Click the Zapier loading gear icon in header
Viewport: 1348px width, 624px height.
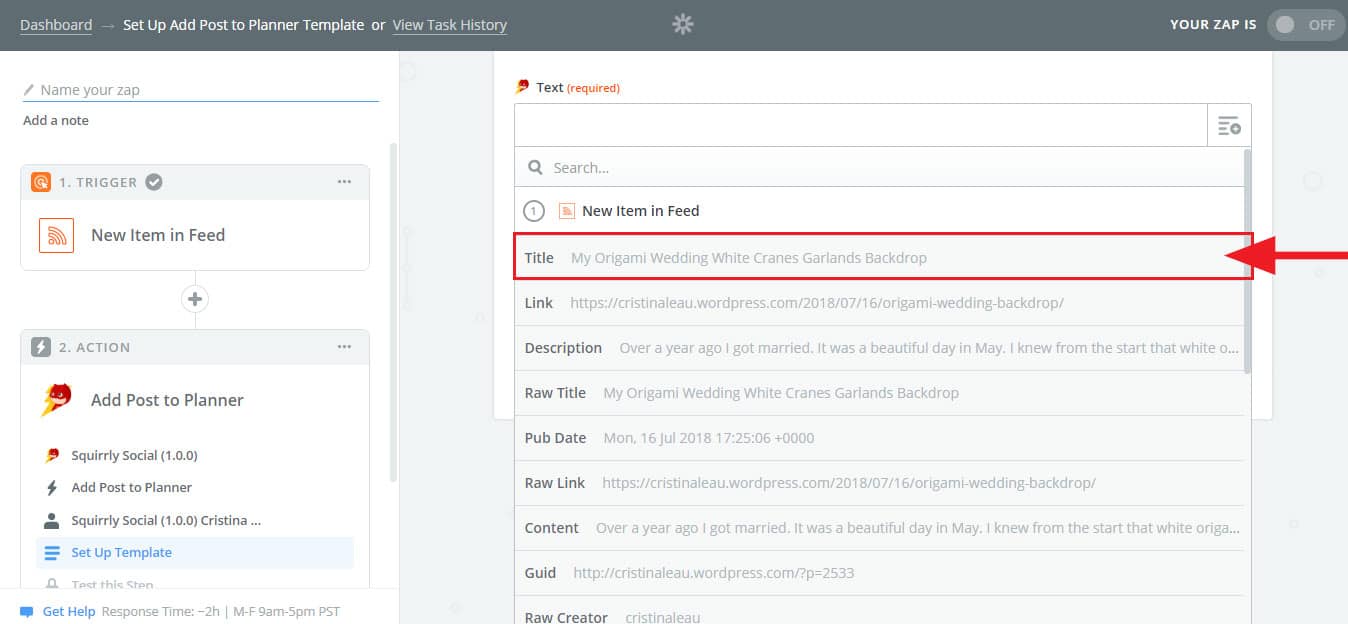click(x=683, y=25)
